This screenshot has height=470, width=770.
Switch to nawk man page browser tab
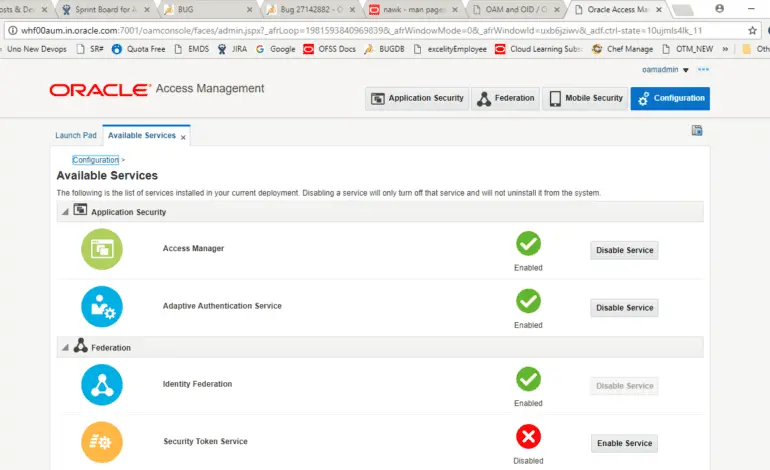coord(413,9)
